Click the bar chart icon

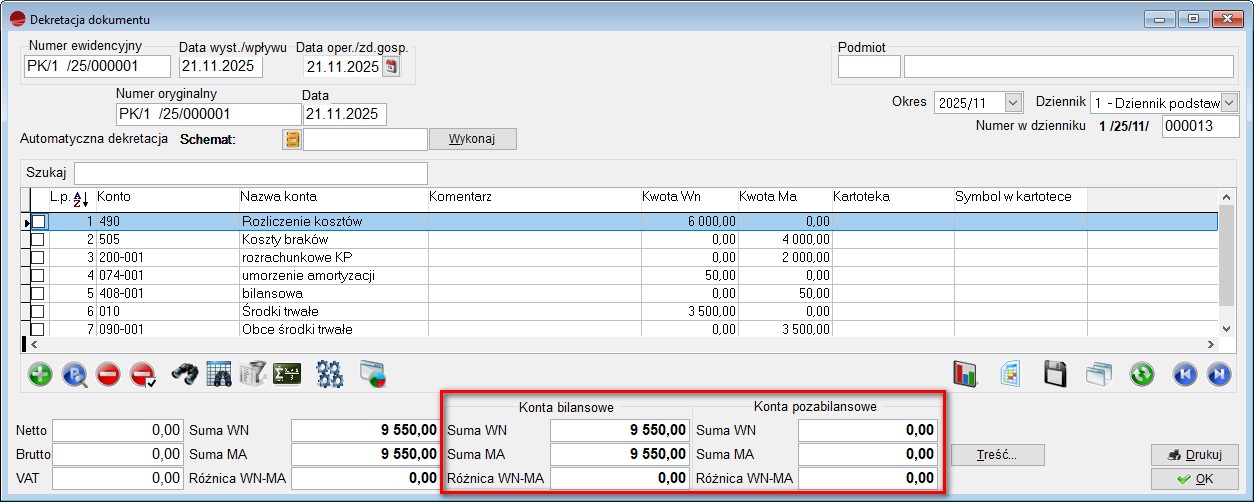coord(966,375)
